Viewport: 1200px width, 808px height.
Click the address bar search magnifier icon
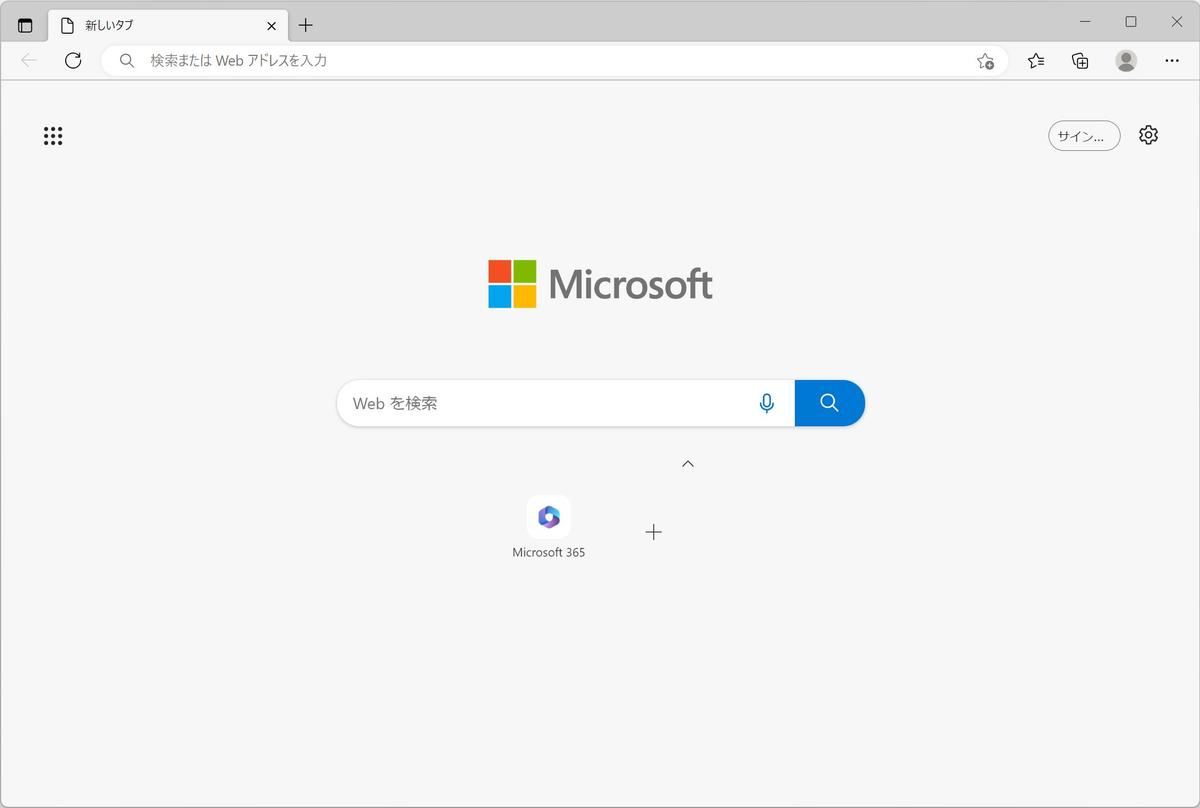tap(127, 60)
